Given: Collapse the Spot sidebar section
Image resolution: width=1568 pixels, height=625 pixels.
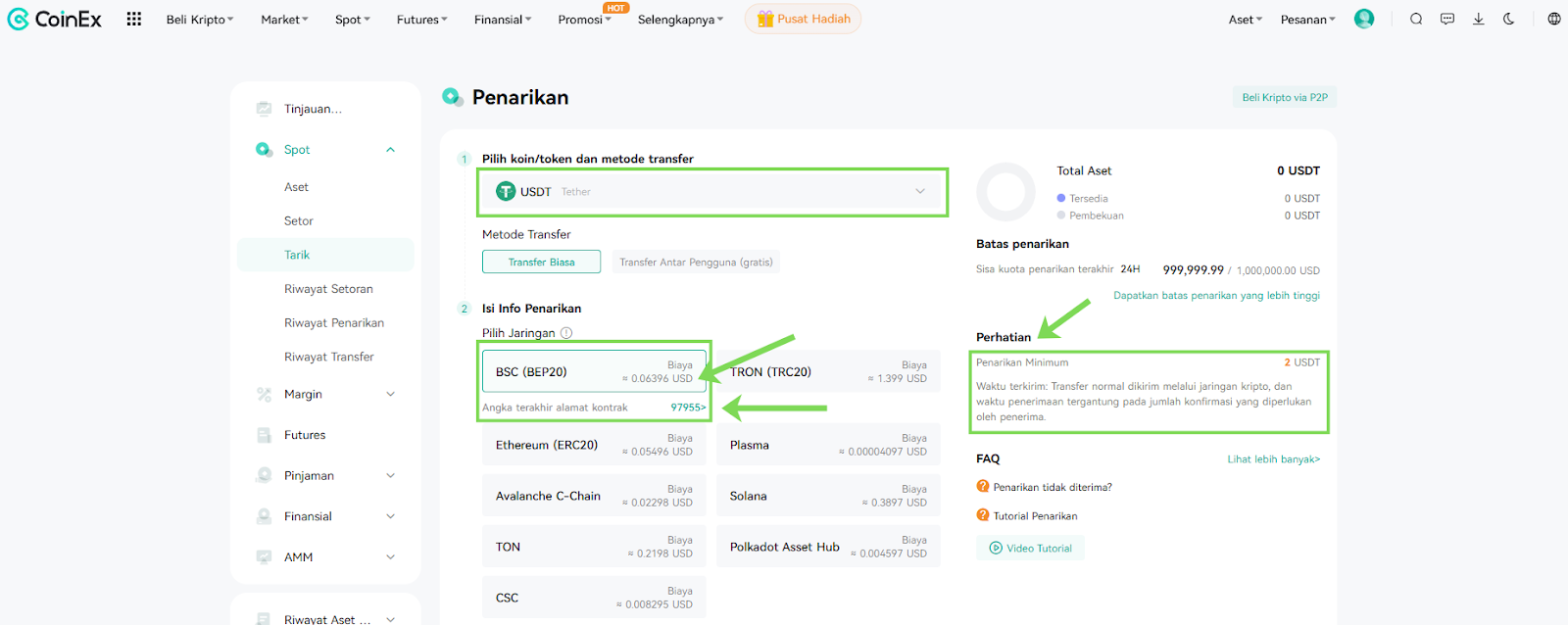Looking at the screenshot, I should point(390,150).
